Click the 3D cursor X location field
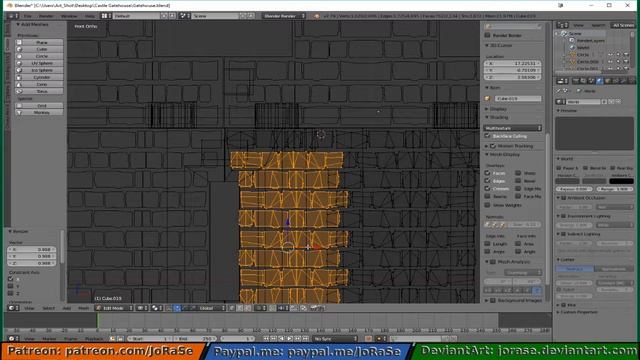The image size is (640, 360). coord(512,63)
